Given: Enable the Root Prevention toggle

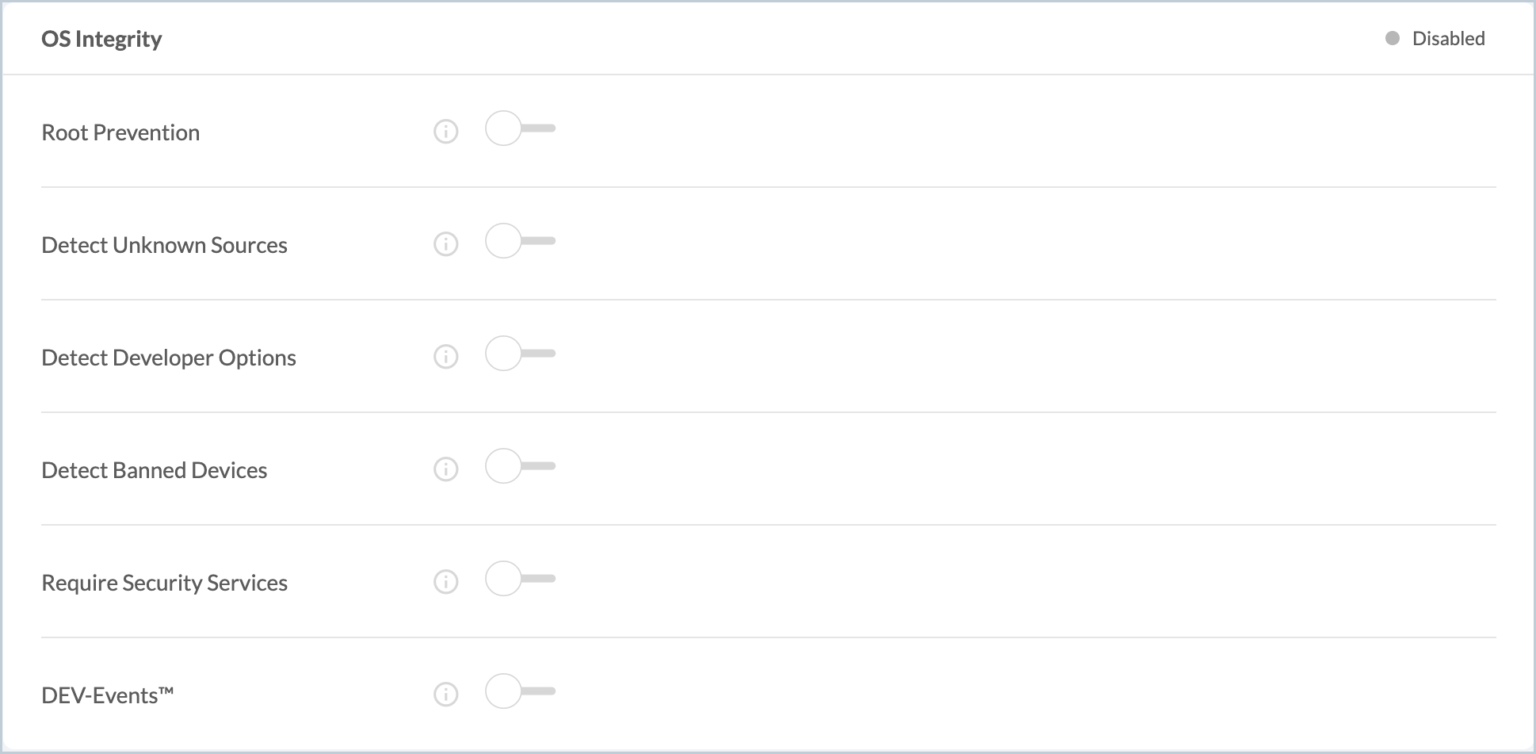Looking at the screenshot, I should 518,129.
